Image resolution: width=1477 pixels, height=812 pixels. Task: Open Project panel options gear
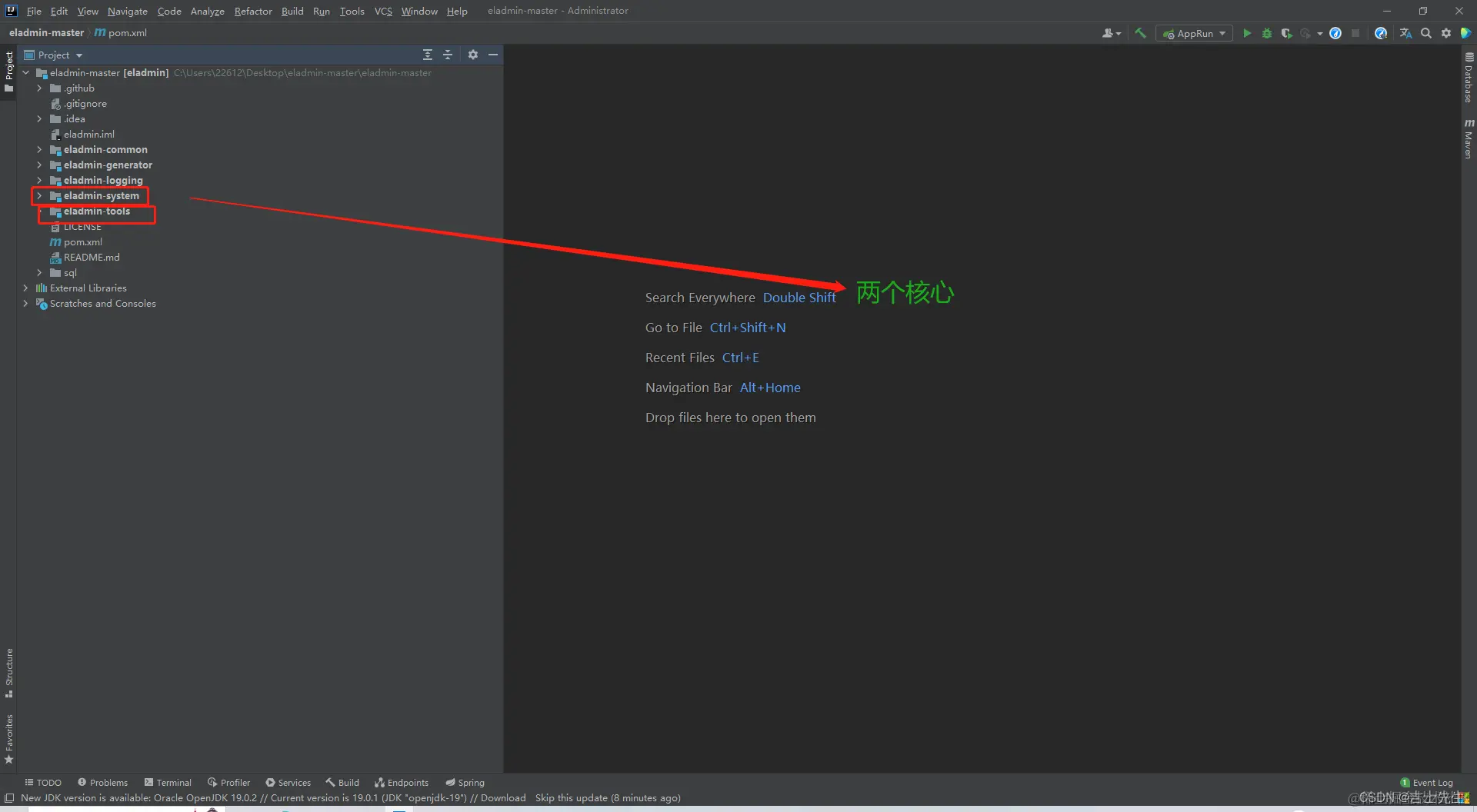(x=473, y=55)
